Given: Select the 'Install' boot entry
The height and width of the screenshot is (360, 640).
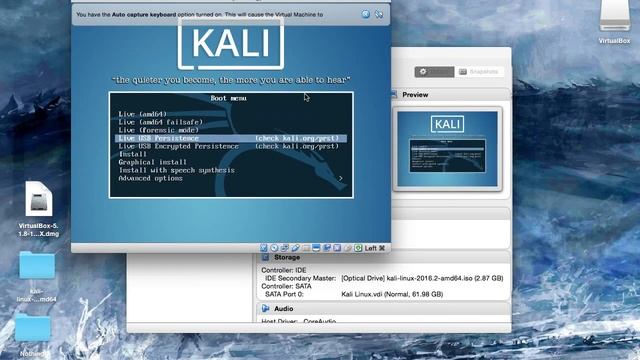Looking at the screenshot, I should (133, 154).
